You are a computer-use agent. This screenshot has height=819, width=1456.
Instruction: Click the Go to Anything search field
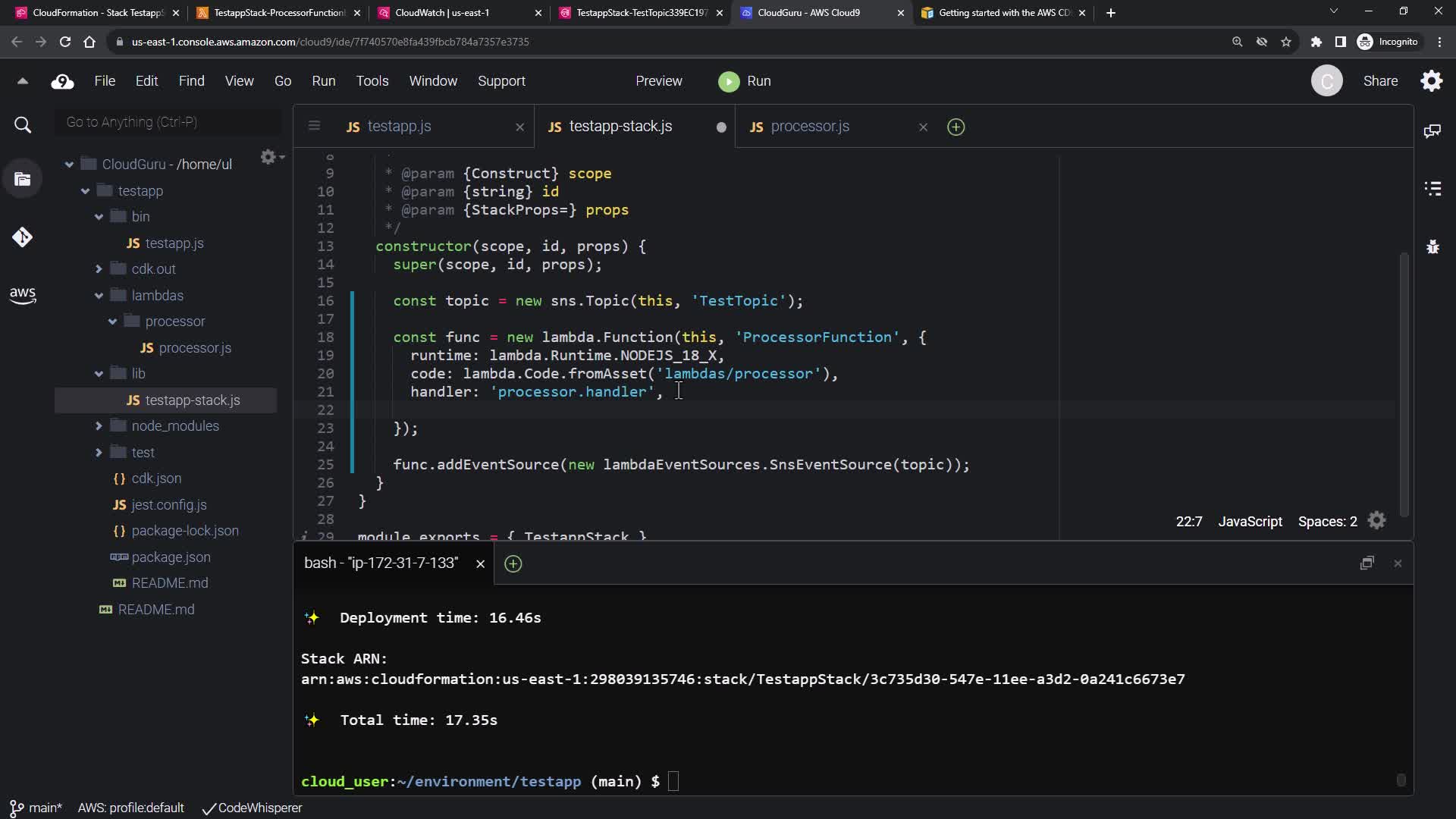click(168, 122)
